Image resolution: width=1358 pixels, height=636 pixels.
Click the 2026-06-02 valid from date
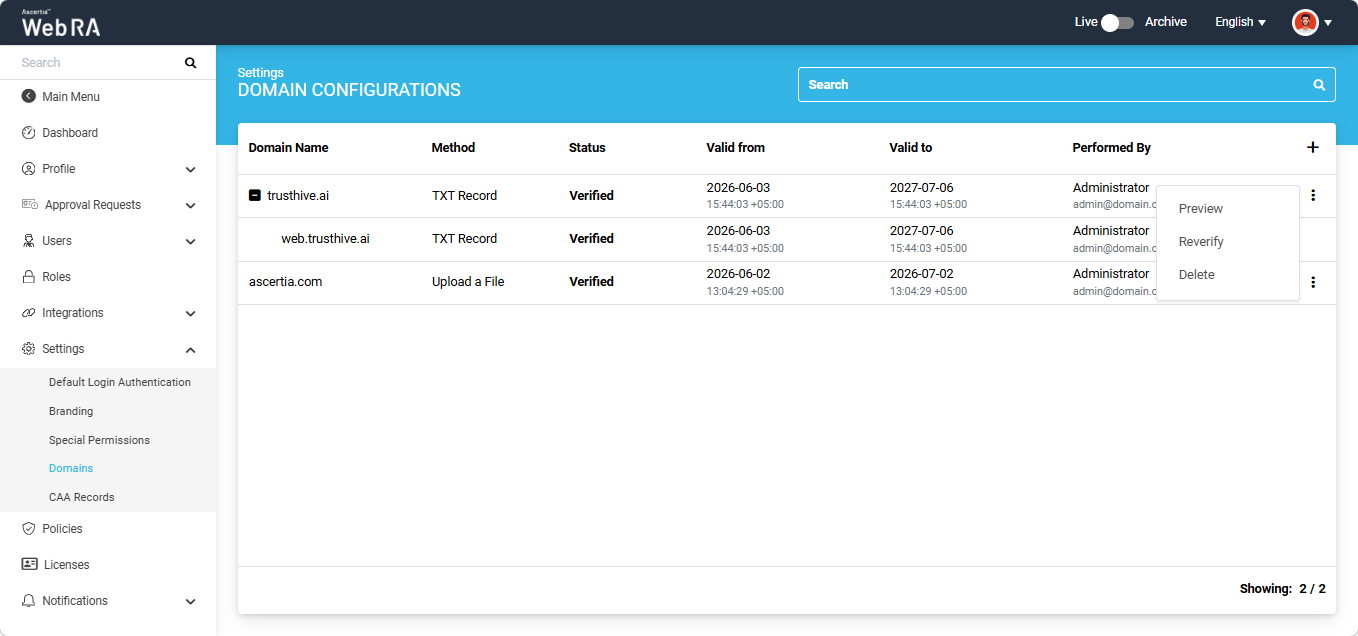[738, 274]
